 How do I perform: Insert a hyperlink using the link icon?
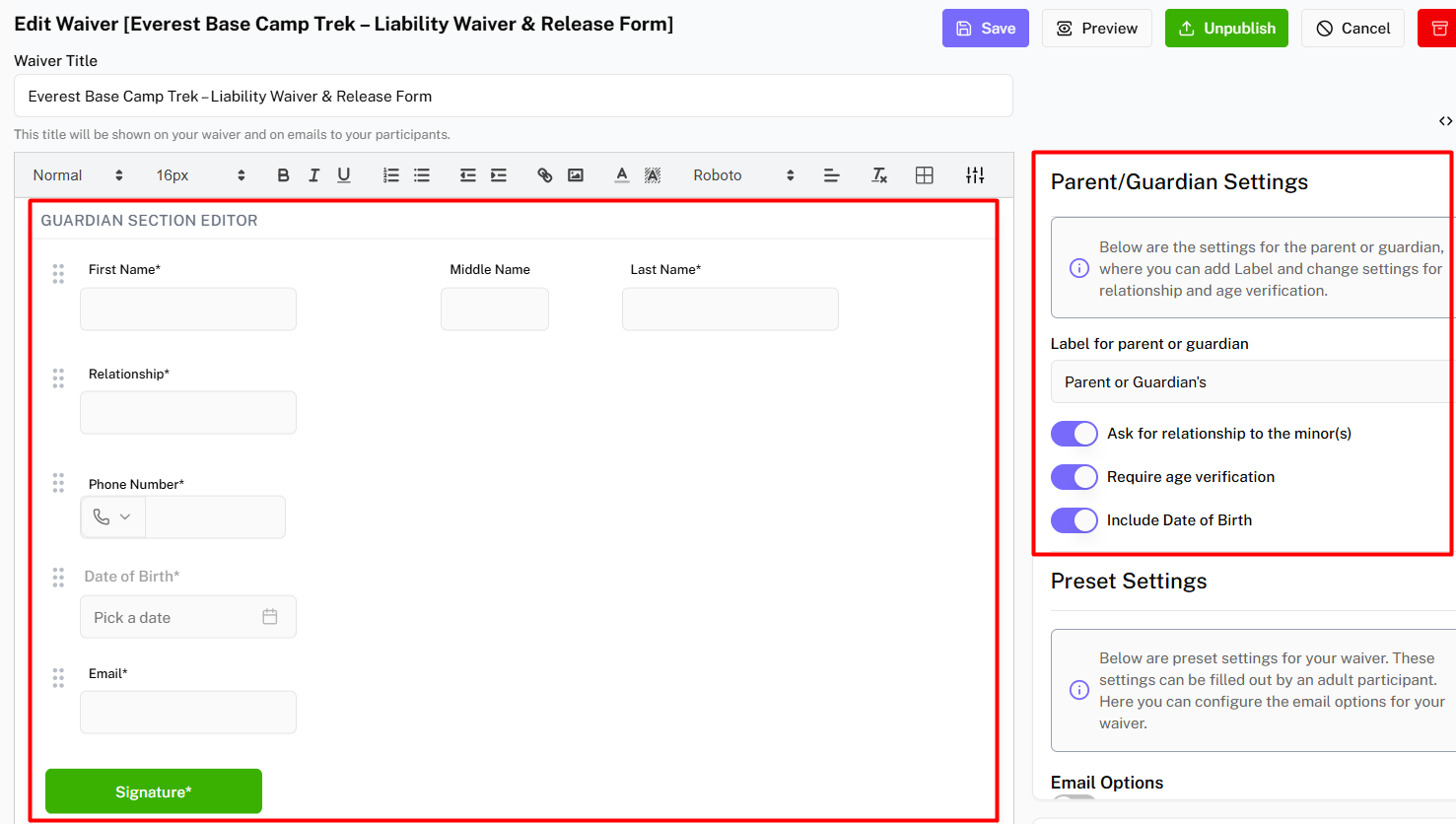(x=544, y=175)
